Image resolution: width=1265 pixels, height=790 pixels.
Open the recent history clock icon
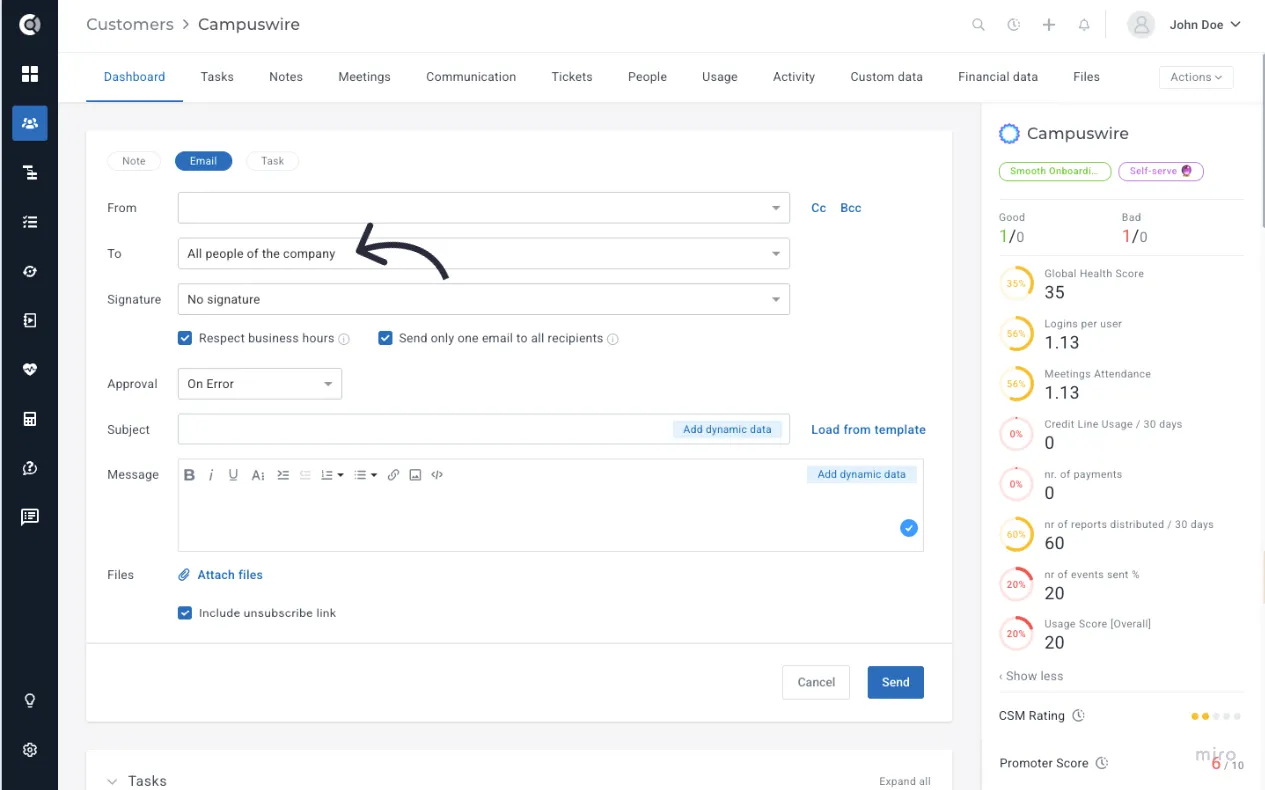tap(1014, 25)
